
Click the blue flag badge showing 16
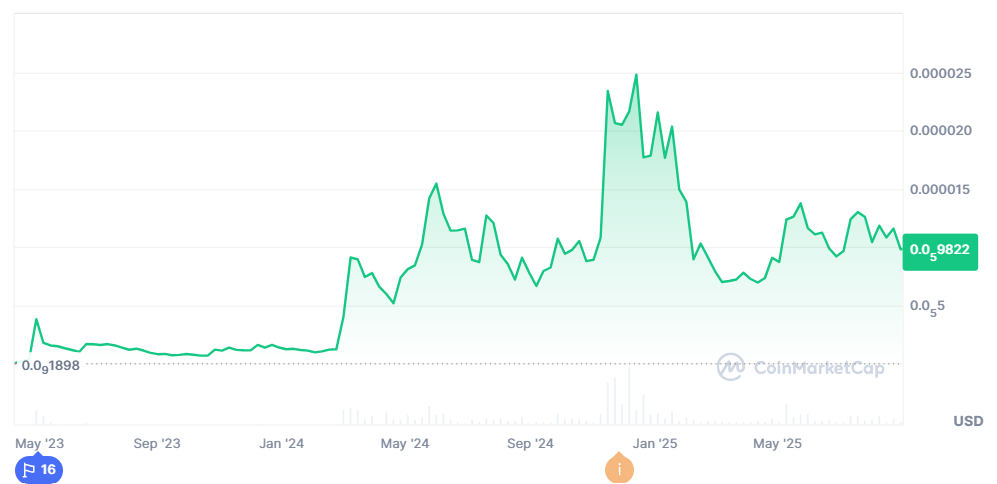pos(39,469)
